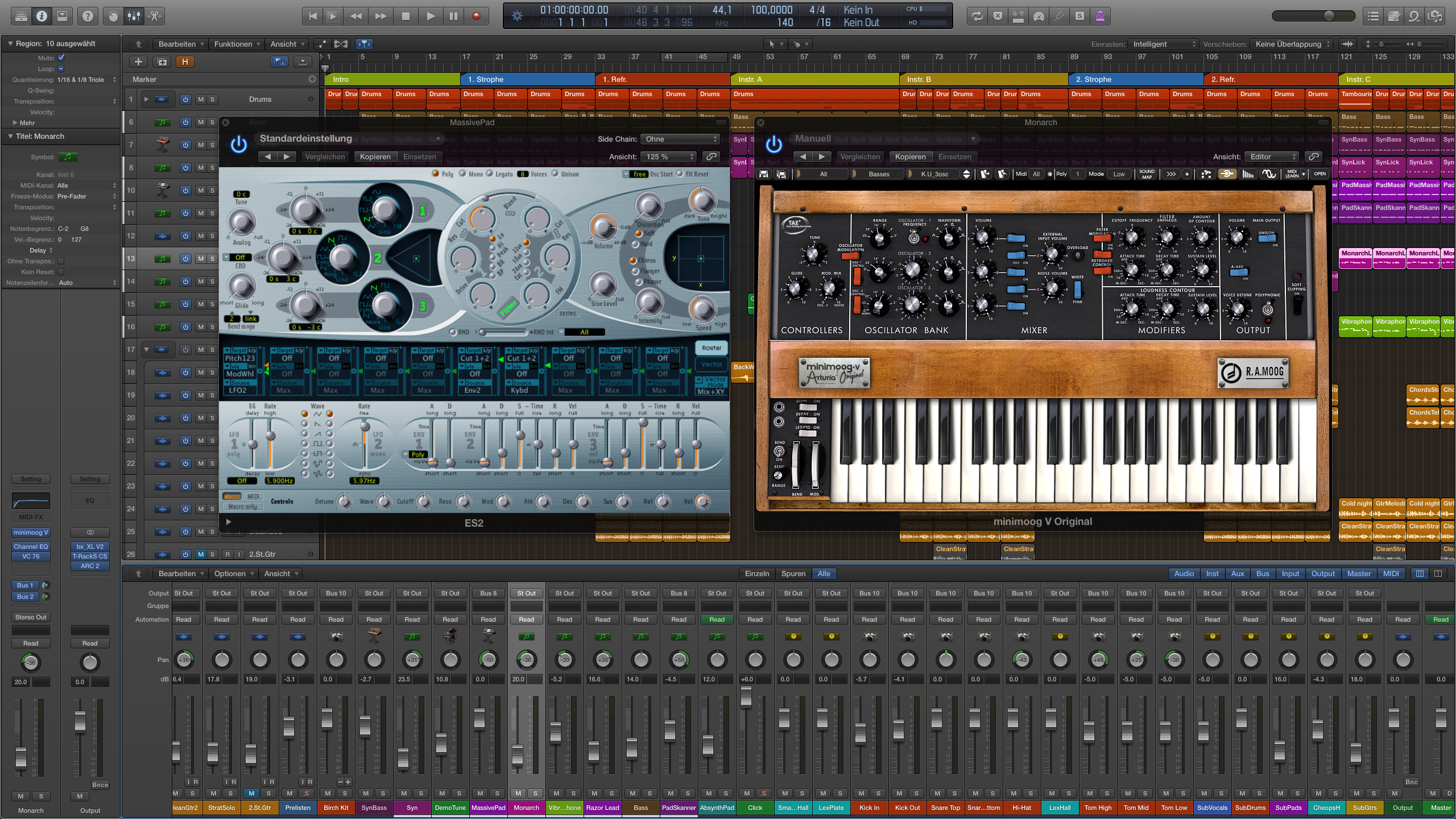Click the Tuner fork icon

(x=1059, y=16)
